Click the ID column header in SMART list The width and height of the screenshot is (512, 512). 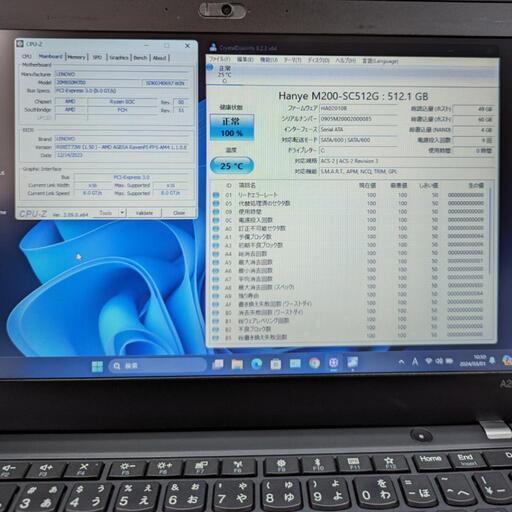coord(229,186)
